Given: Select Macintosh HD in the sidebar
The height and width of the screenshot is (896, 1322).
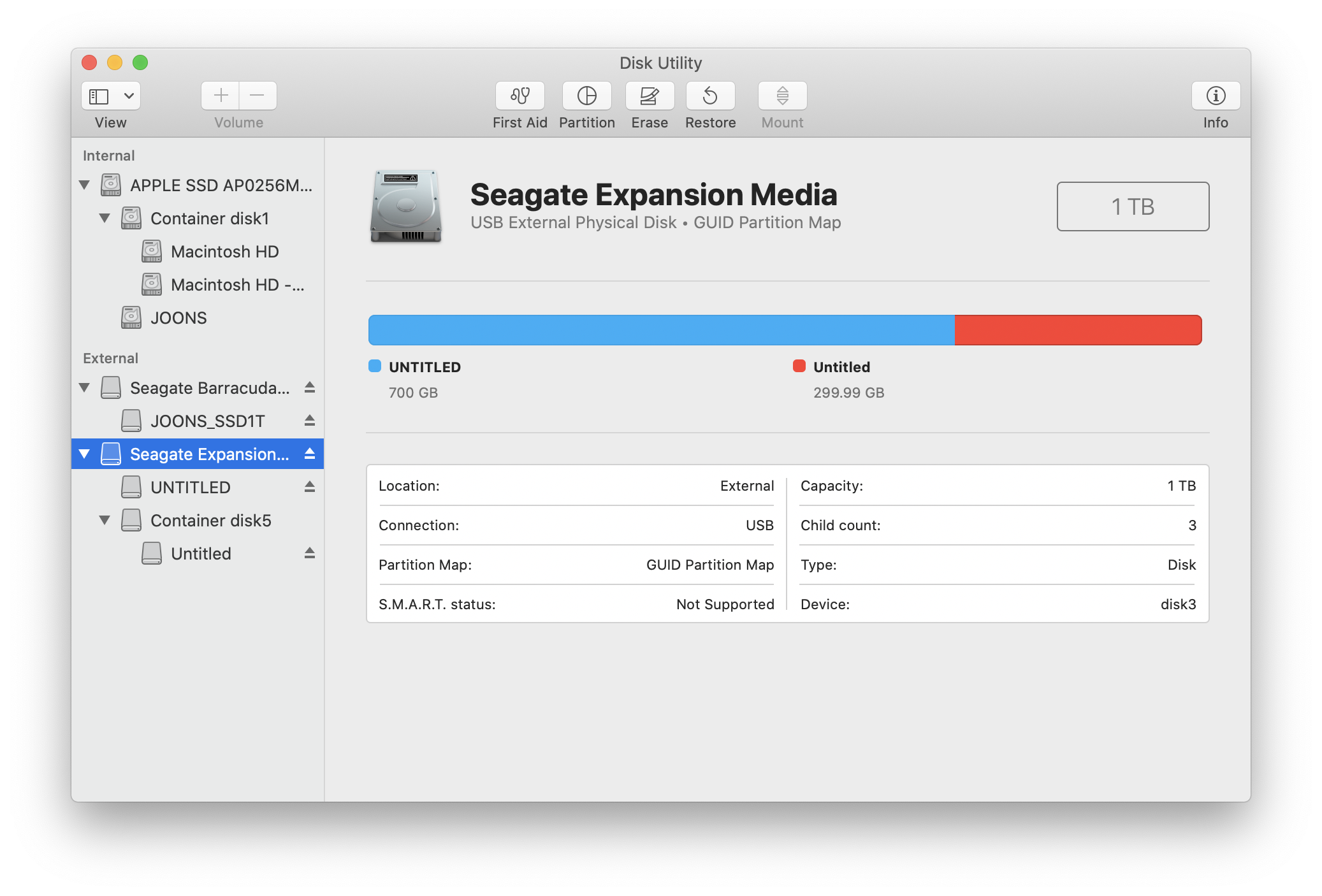Looking at the screenshot, I should click(224, 252).
